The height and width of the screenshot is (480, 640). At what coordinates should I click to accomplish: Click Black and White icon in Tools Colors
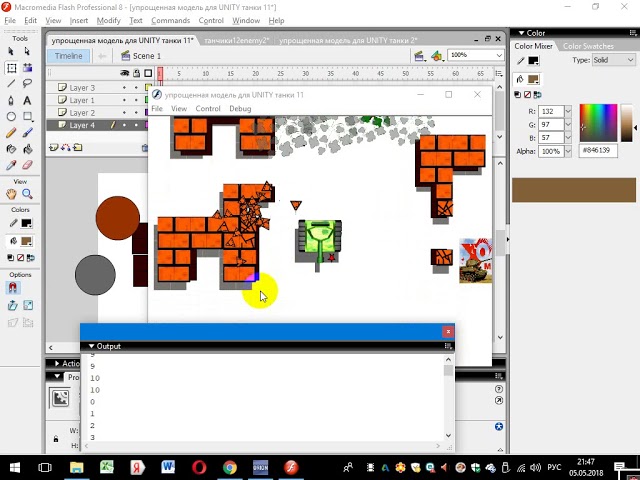click(11, 258)
